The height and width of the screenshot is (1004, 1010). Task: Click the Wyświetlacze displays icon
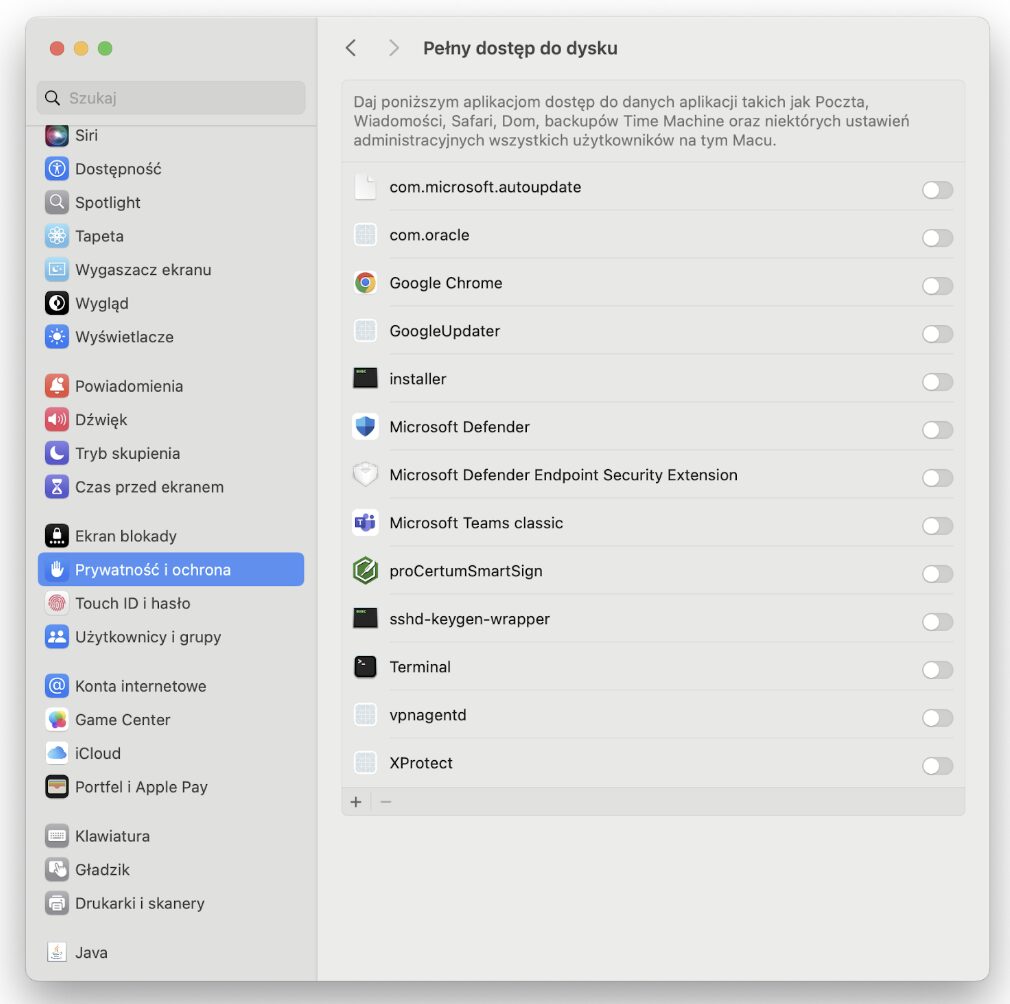(57, 336)
